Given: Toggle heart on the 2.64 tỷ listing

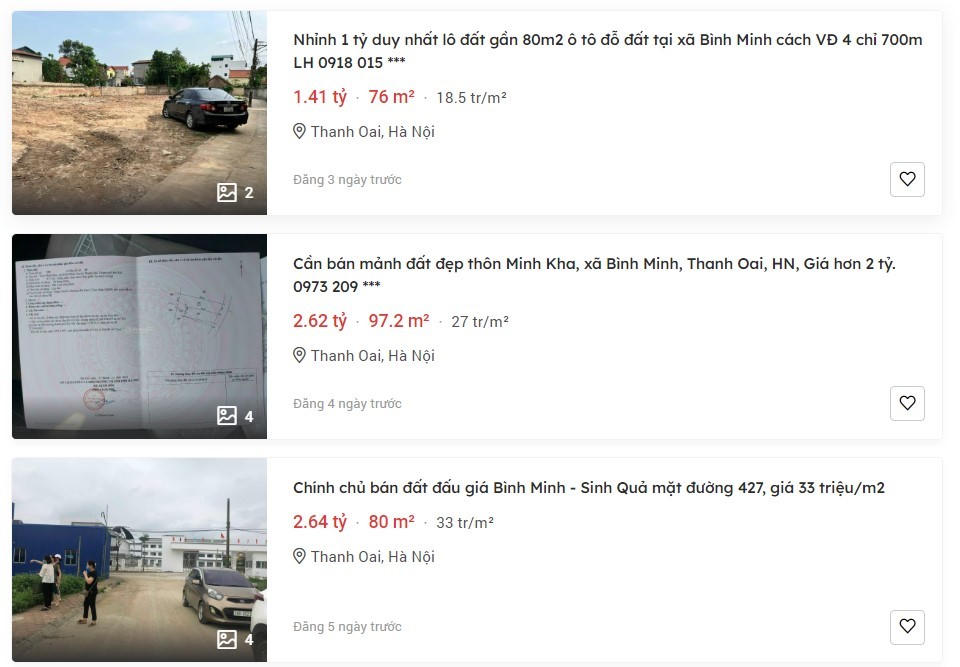Looking at the screenshot, I should pos(907,627).
